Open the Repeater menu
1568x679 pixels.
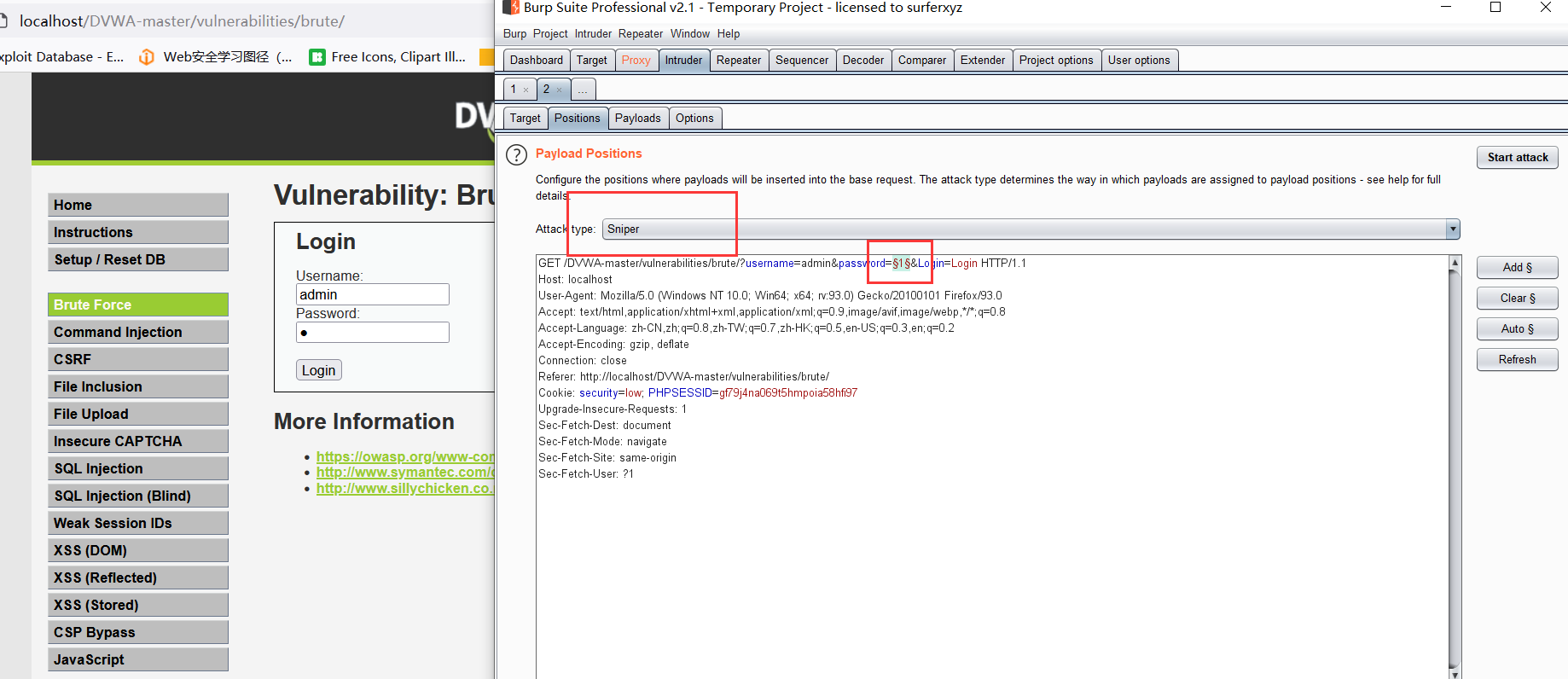(641, 34)
